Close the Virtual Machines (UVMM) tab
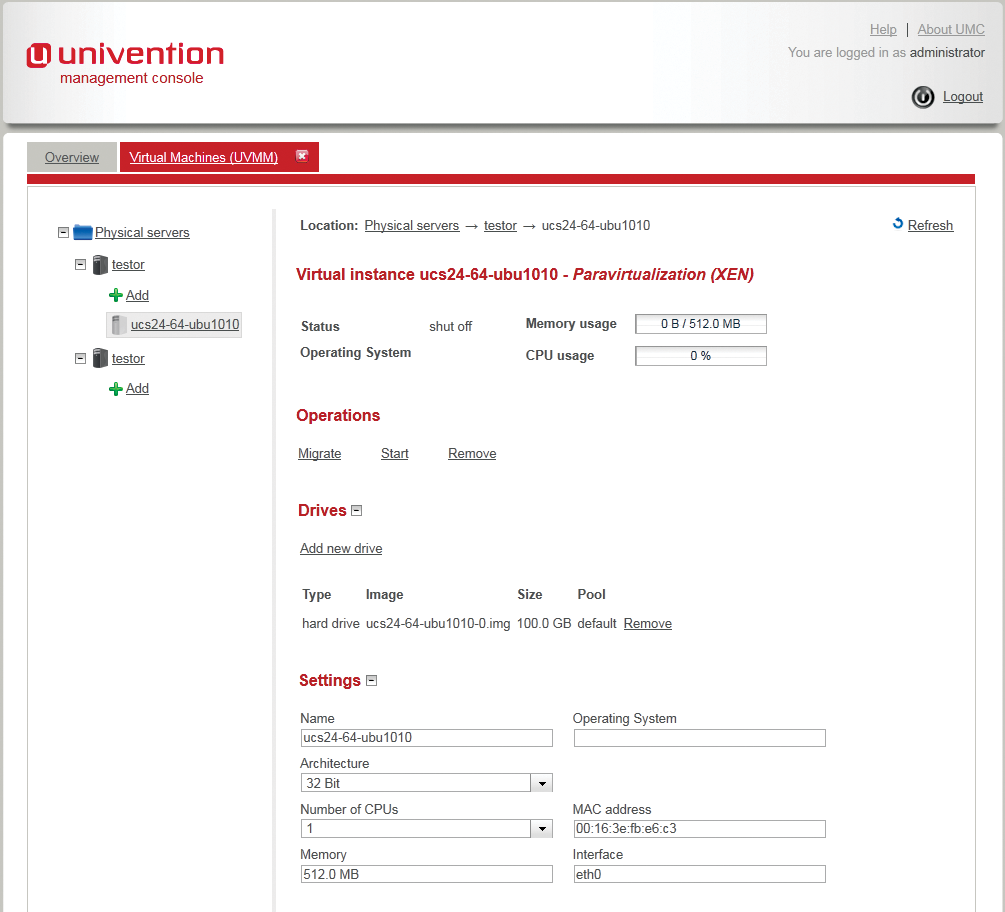Viewport: 1005px width, 912px height. pyautogui.click(x=303, y=156)
